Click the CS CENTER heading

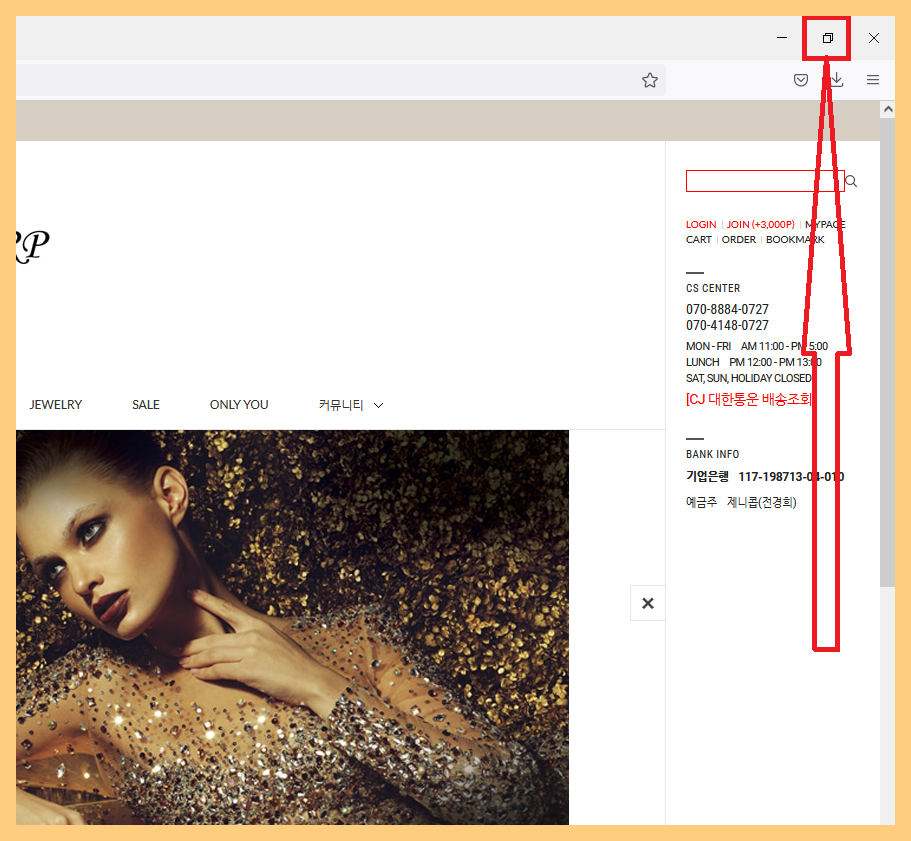coord(713,289)
